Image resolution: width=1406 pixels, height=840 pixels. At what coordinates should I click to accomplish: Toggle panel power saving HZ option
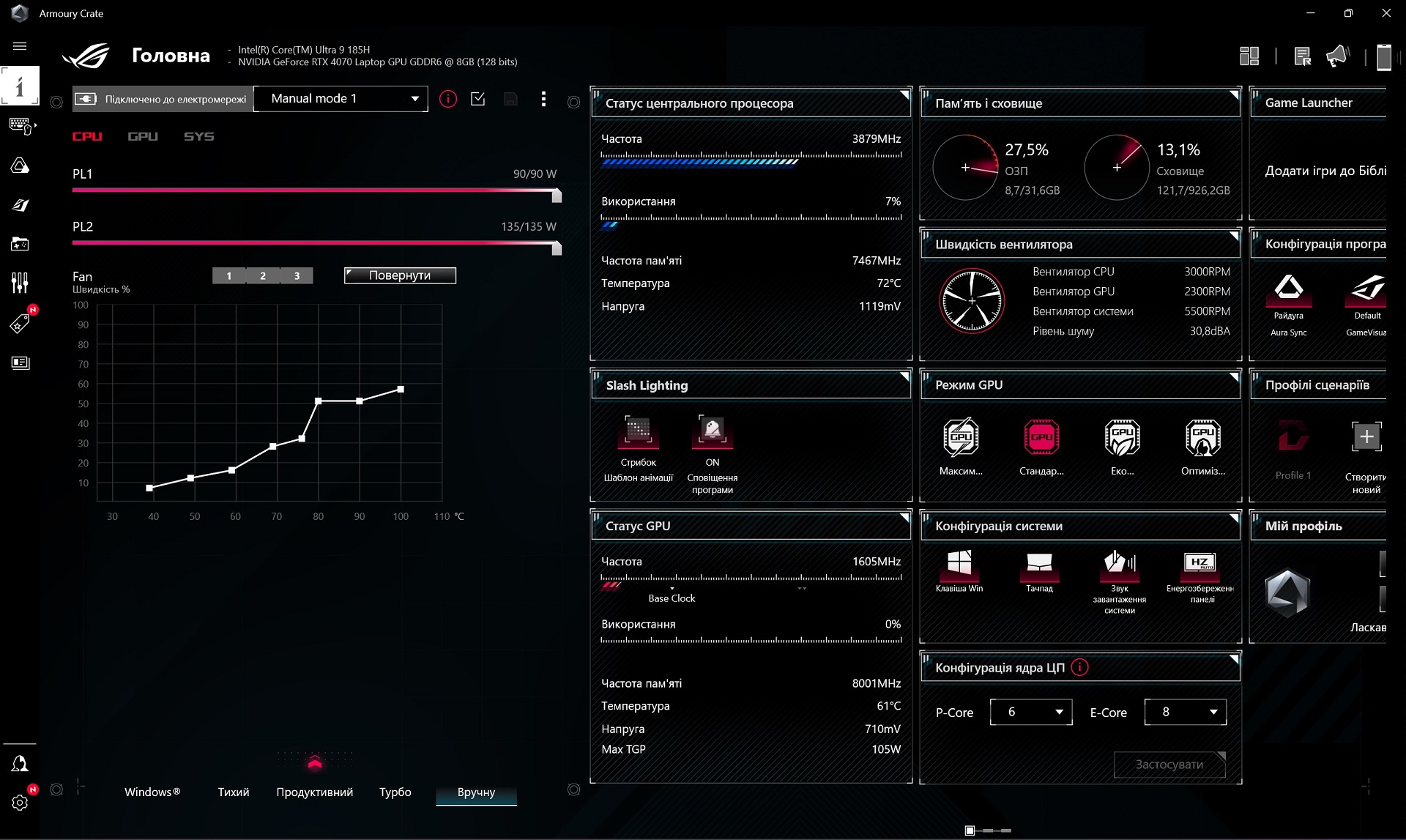[x=1199, y=562]
